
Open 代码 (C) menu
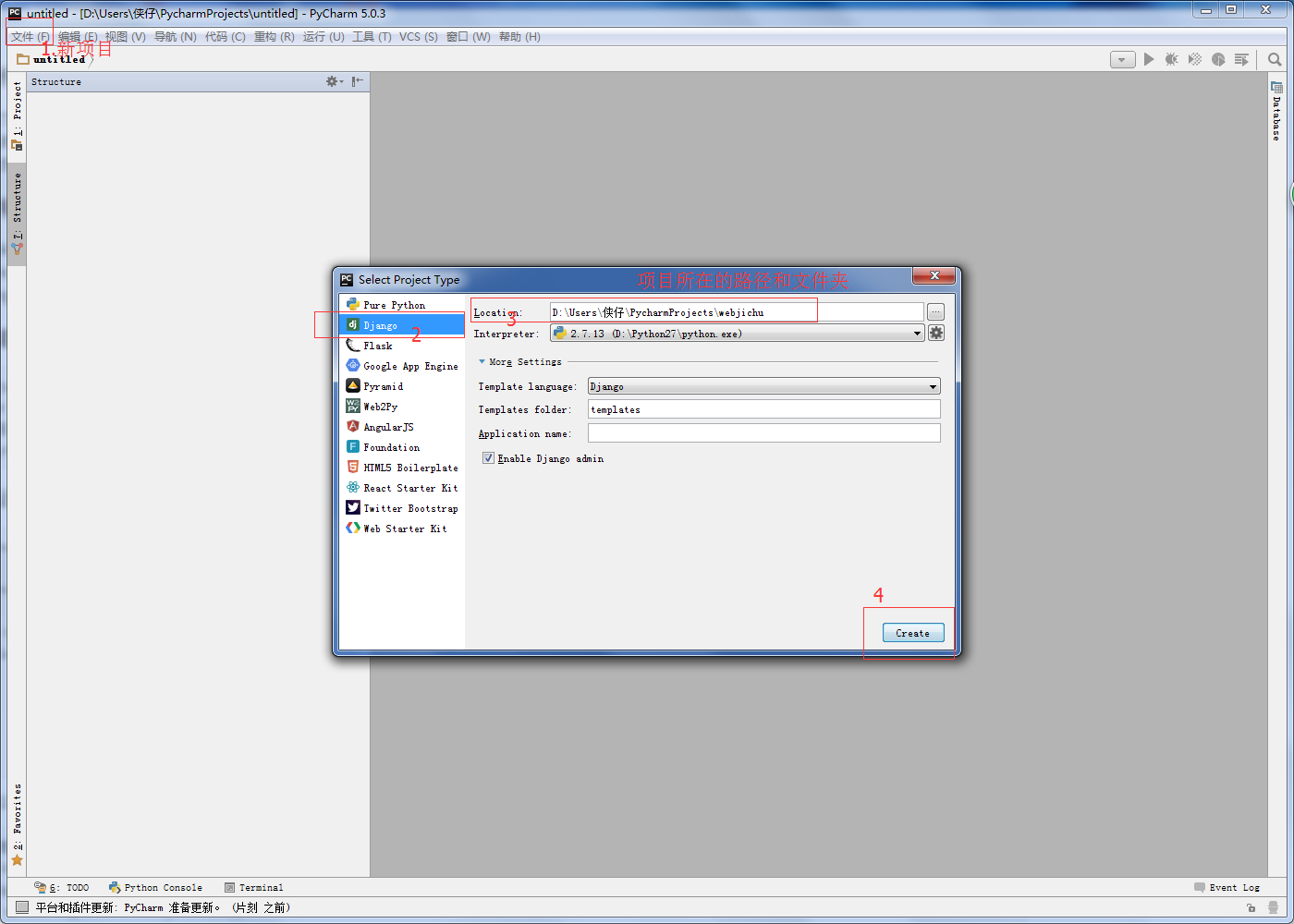225,37
